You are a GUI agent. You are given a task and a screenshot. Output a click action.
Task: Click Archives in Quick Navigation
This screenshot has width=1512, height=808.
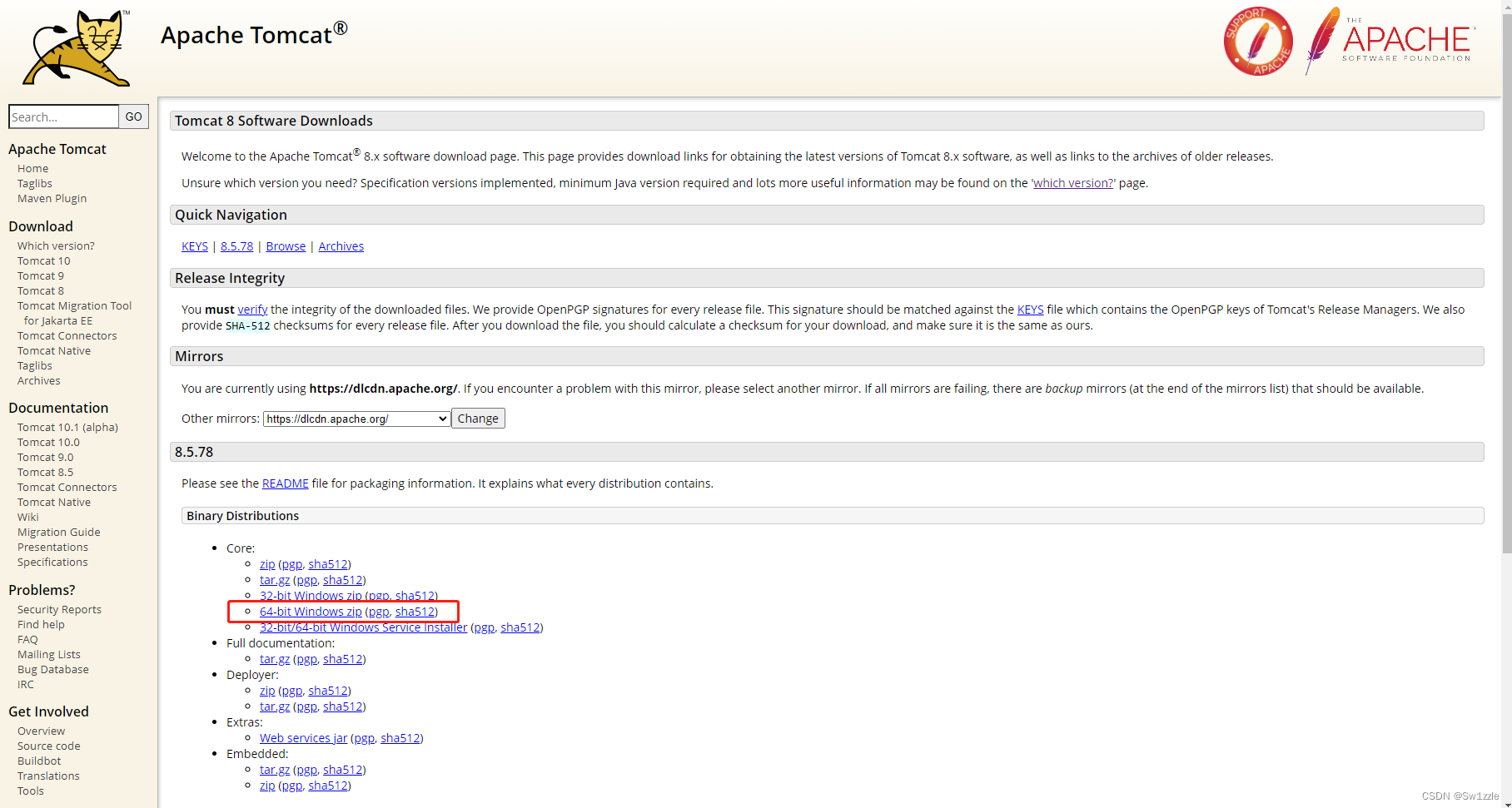click(341, 246)
